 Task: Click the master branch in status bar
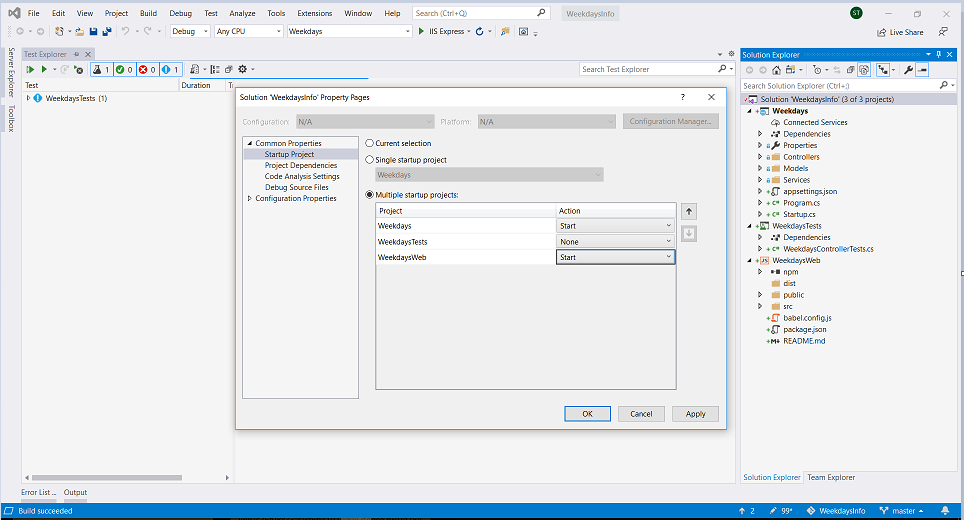(901, 511)
